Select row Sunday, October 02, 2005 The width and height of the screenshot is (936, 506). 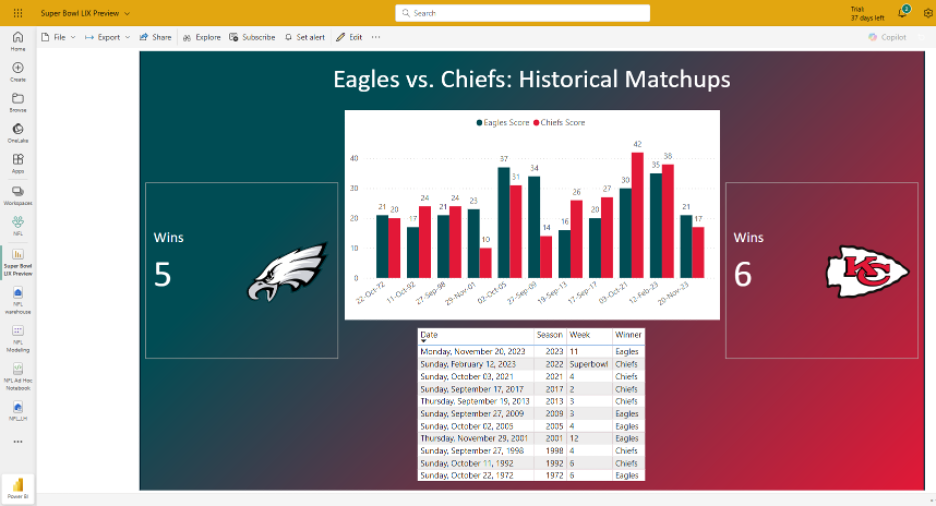point(531,426)
